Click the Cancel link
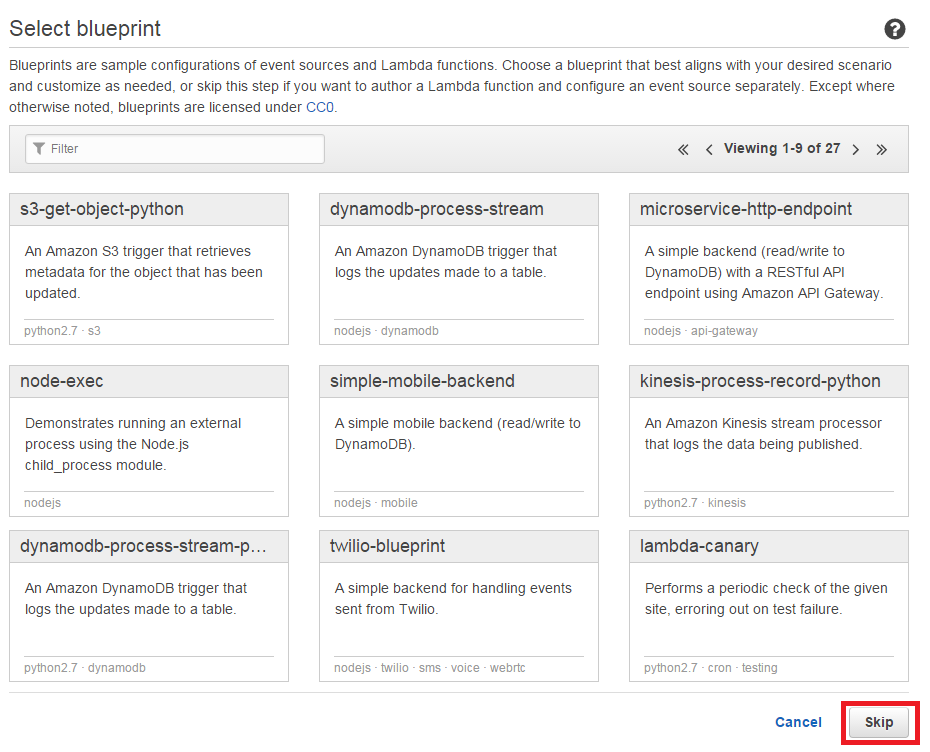 point(798,722)
